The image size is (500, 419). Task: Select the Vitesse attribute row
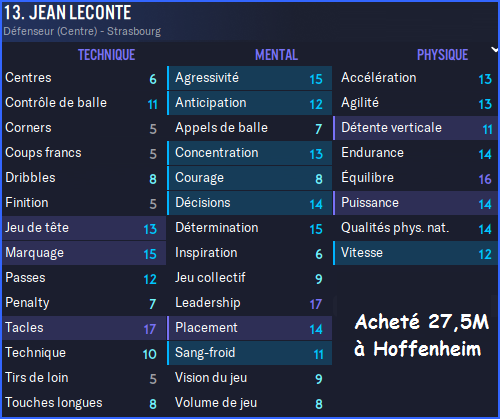pyautogui.click(x=415, y=253)
